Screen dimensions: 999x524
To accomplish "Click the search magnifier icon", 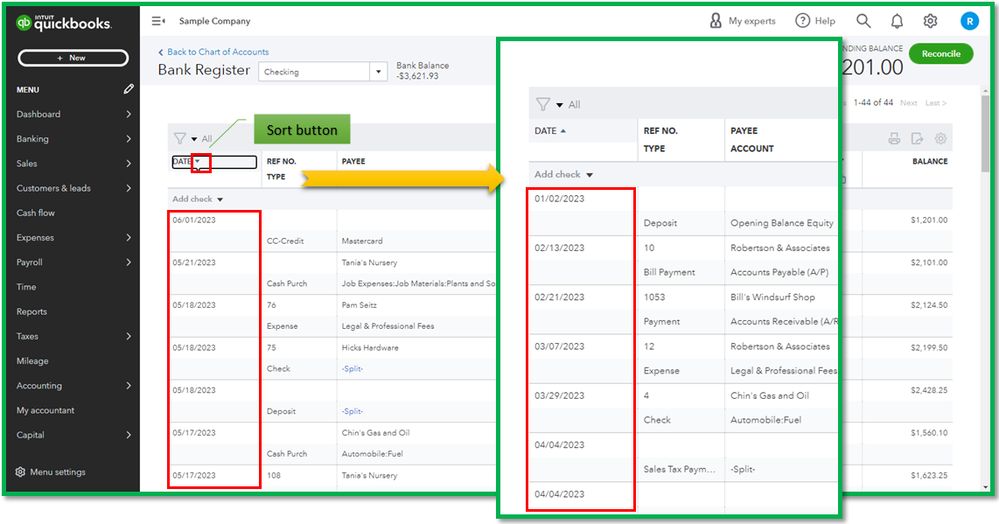I will click(x=863, y=21).
